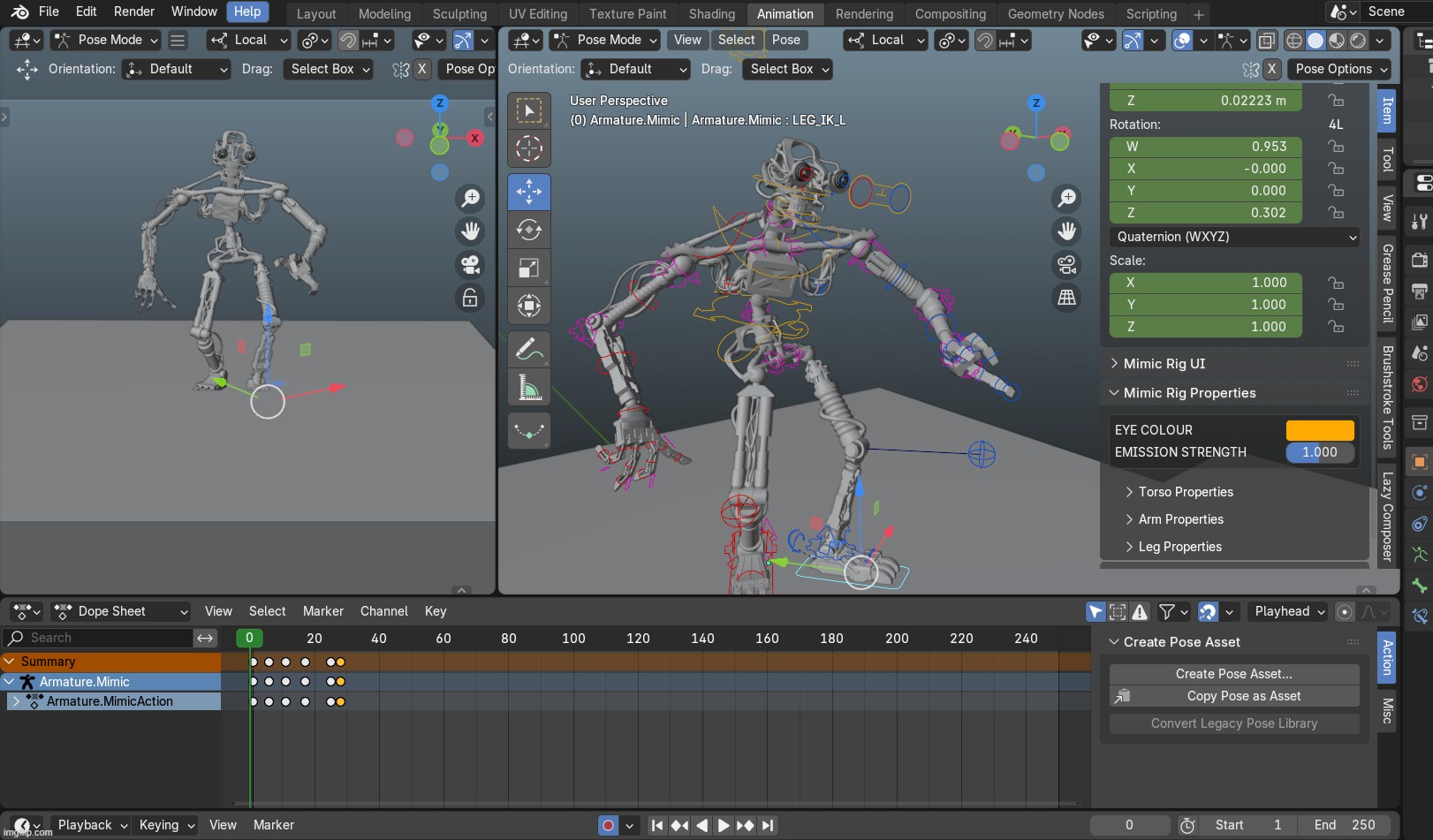1433x840 pixels.
Task: Activate the Scale tool
Action: click(x=528, y=269)
